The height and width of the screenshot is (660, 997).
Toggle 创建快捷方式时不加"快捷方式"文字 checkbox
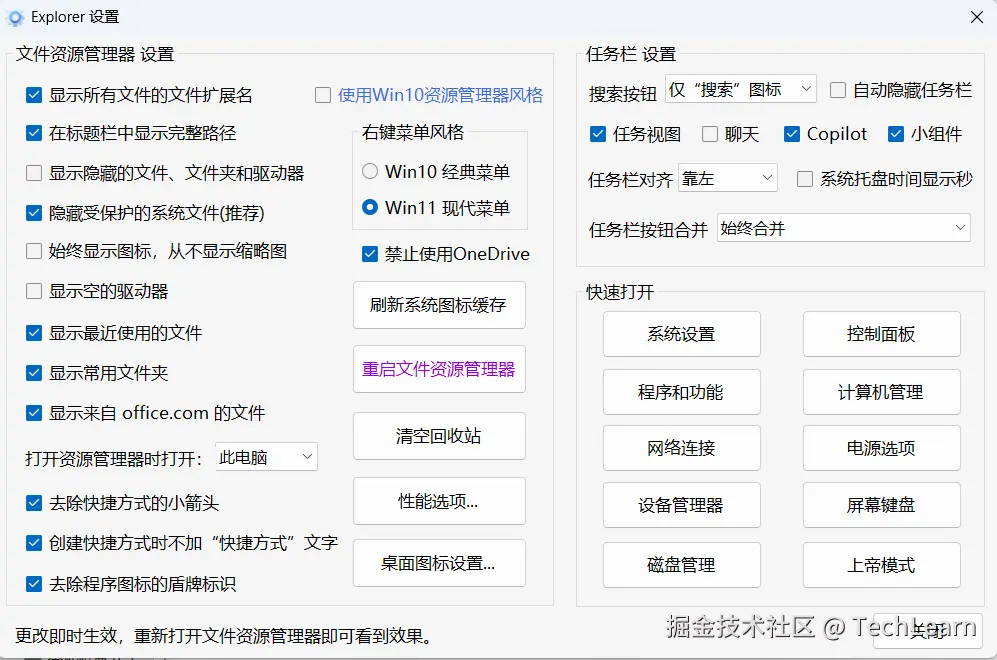[34, 543]
